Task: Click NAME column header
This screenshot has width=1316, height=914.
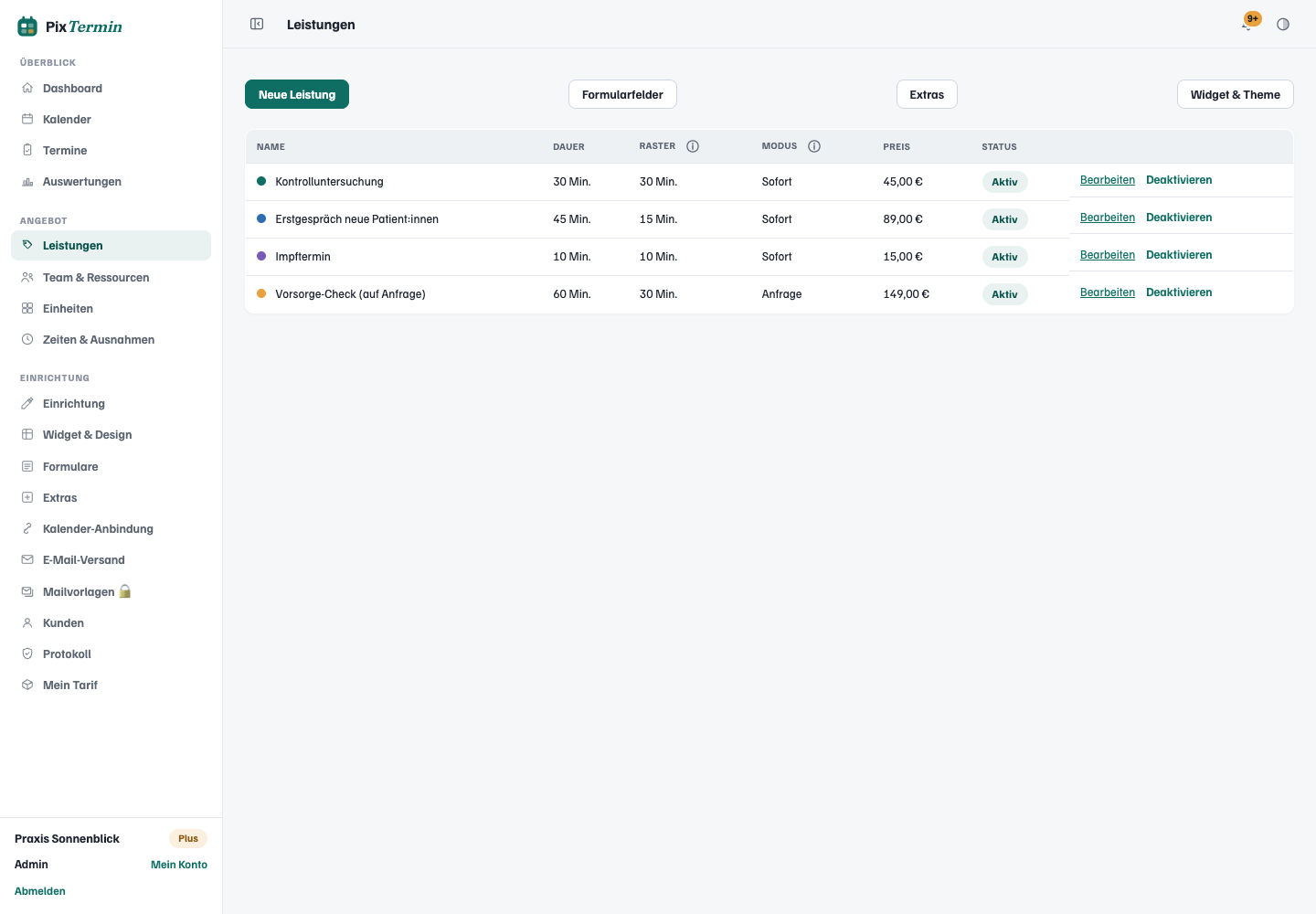Action: pos(271,147)
